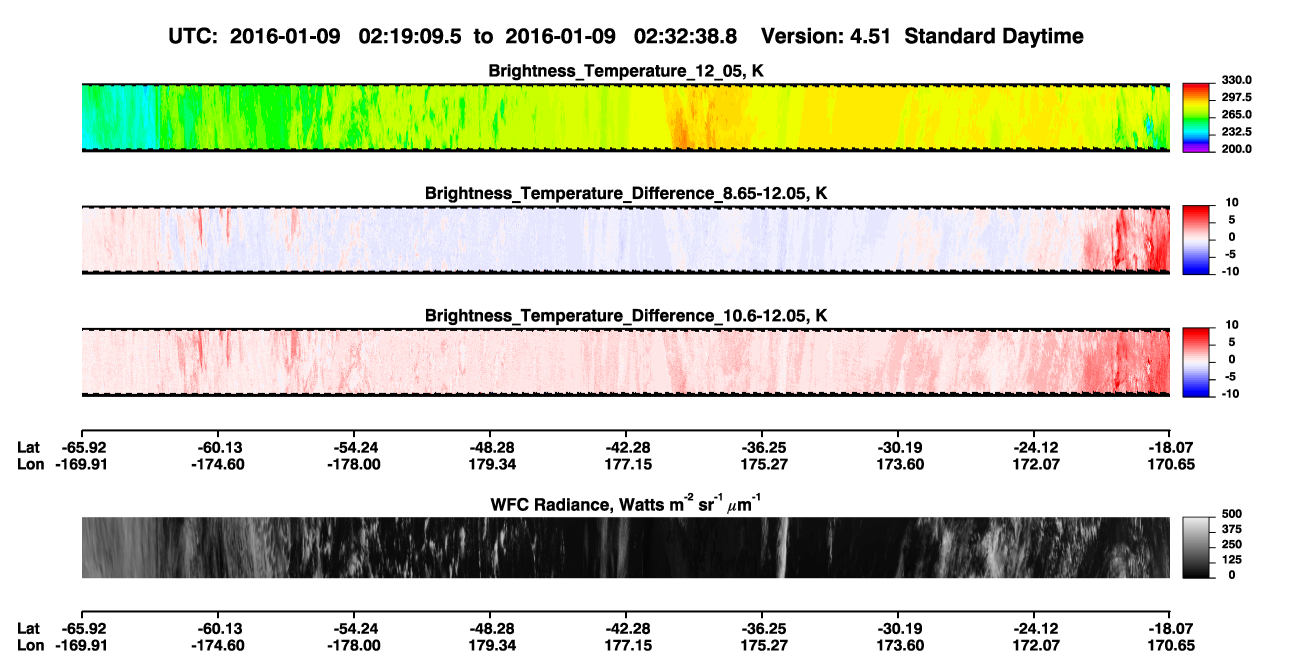The height and width of the screenshot is (667, 1300).
Task: Click the red-blue colorbar beside the 8.65-12.05 panel
Action: click(1197, 239)
